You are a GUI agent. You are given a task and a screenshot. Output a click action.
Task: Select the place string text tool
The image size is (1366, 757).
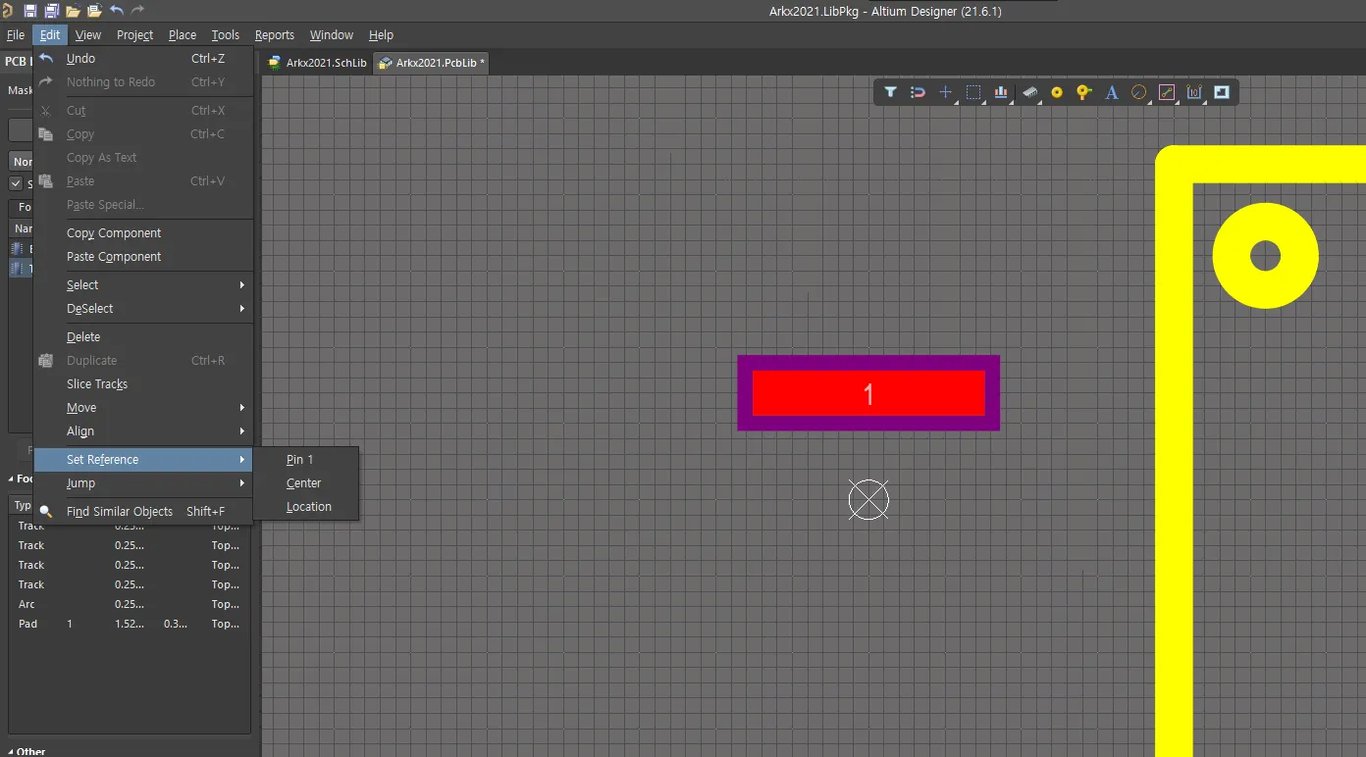1111,92
